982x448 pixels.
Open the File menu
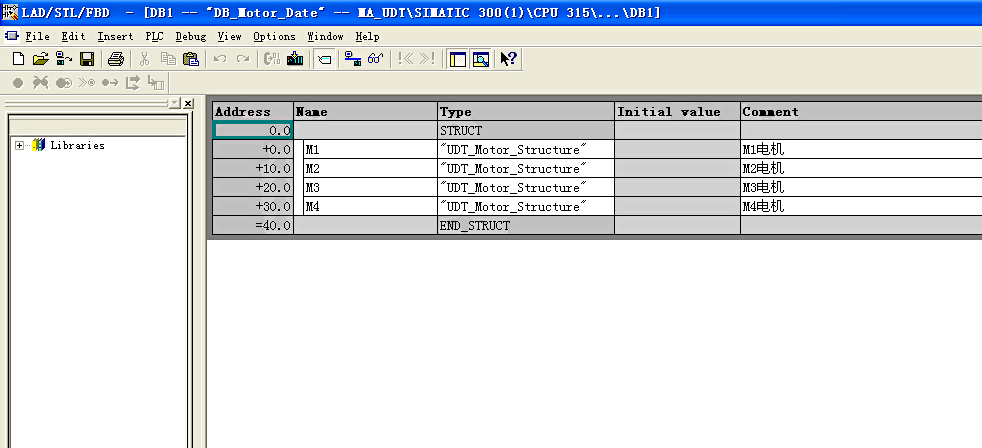point(37,36)
